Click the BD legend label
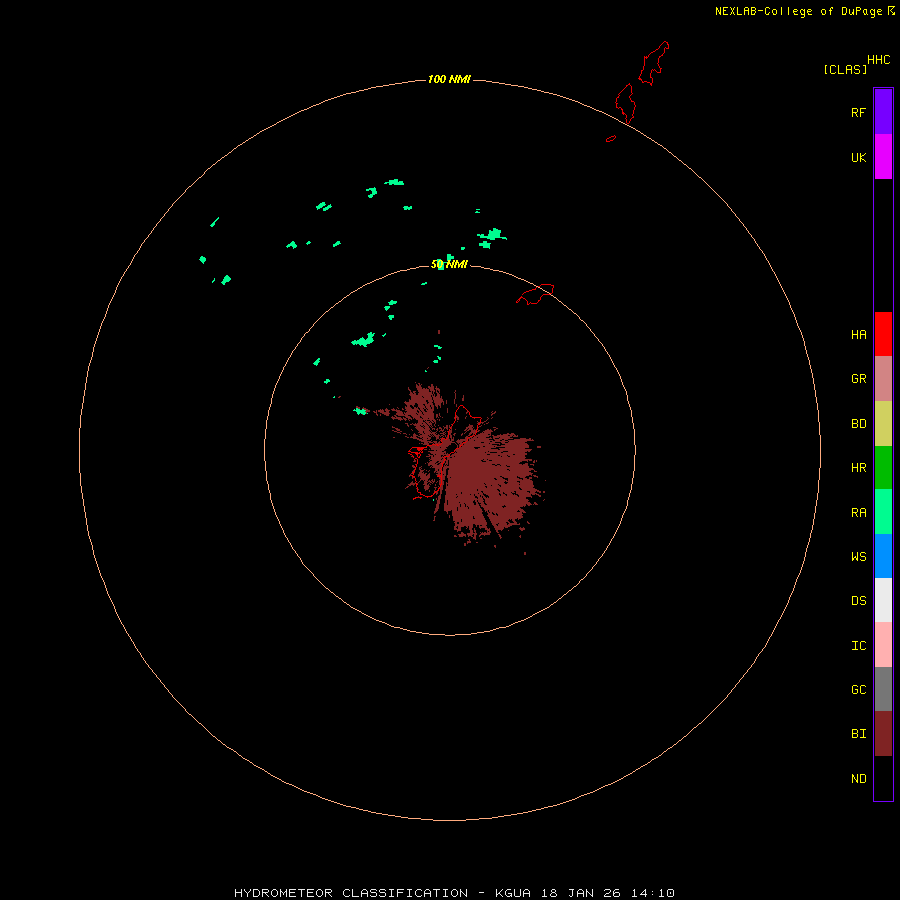Screen dimensions: 900x900 click(x=858, y=424)
